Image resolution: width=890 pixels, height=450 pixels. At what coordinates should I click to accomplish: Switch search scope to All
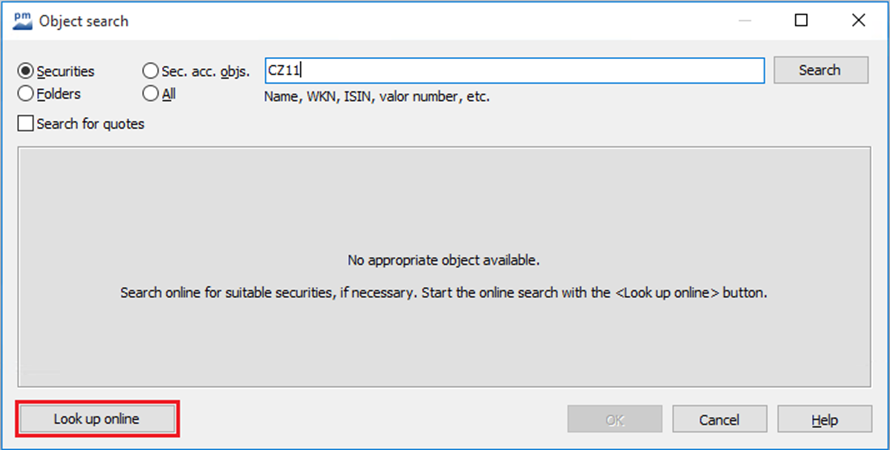[151, 94]
